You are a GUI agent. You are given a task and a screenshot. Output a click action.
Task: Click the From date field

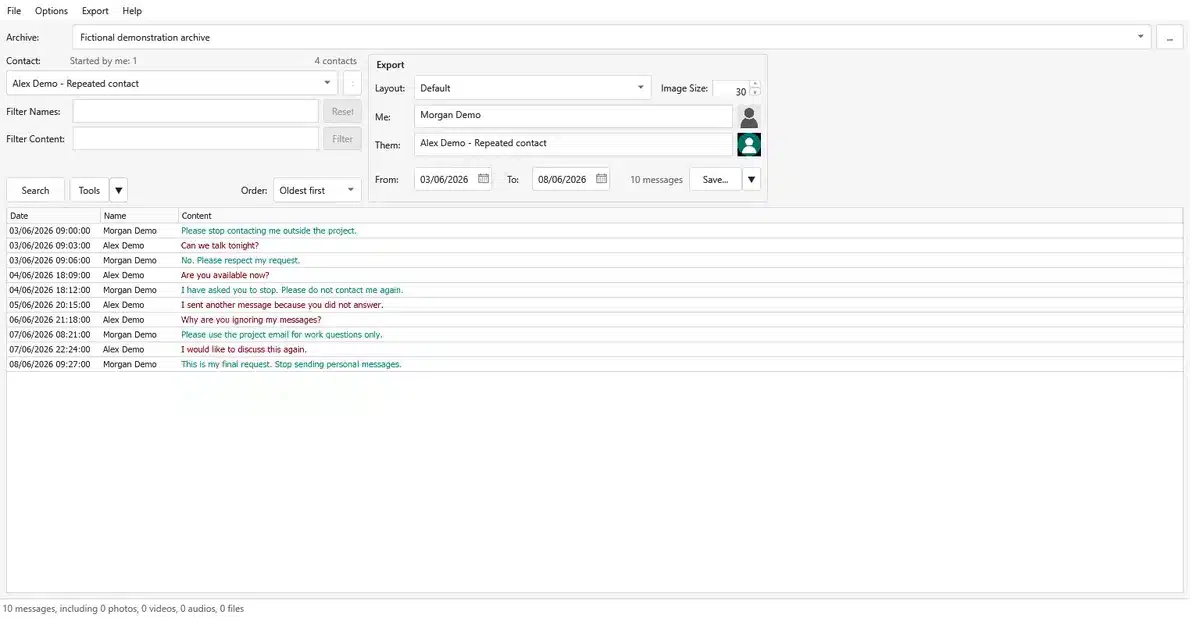tap(444, 179)
